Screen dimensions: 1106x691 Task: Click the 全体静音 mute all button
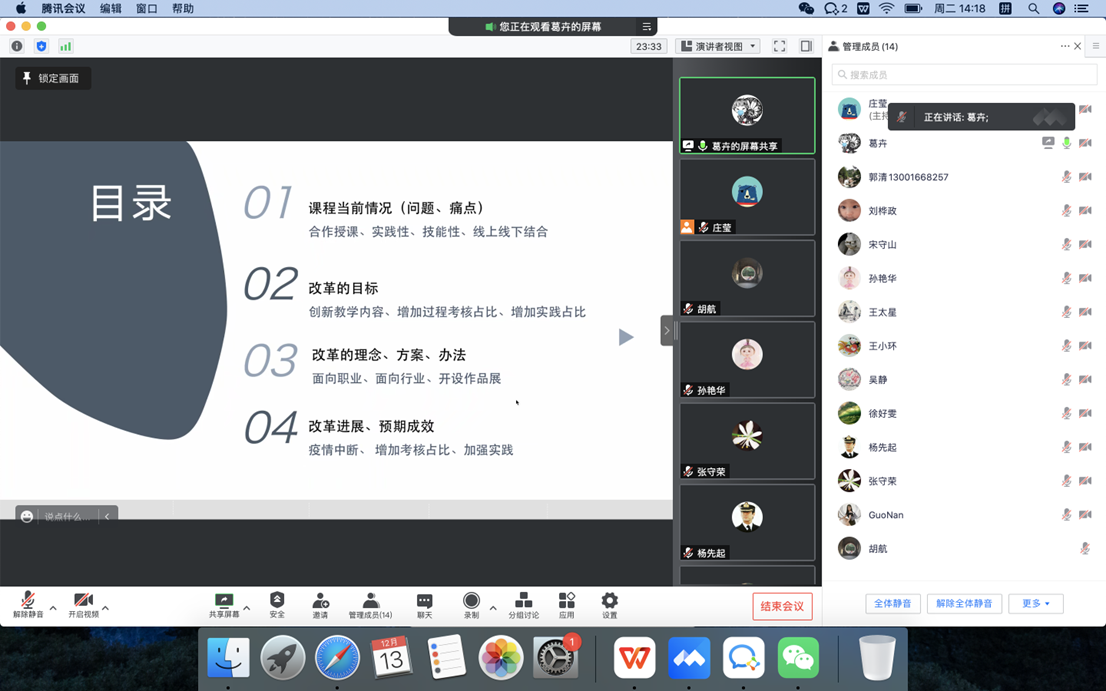click(x=892, y=604)
